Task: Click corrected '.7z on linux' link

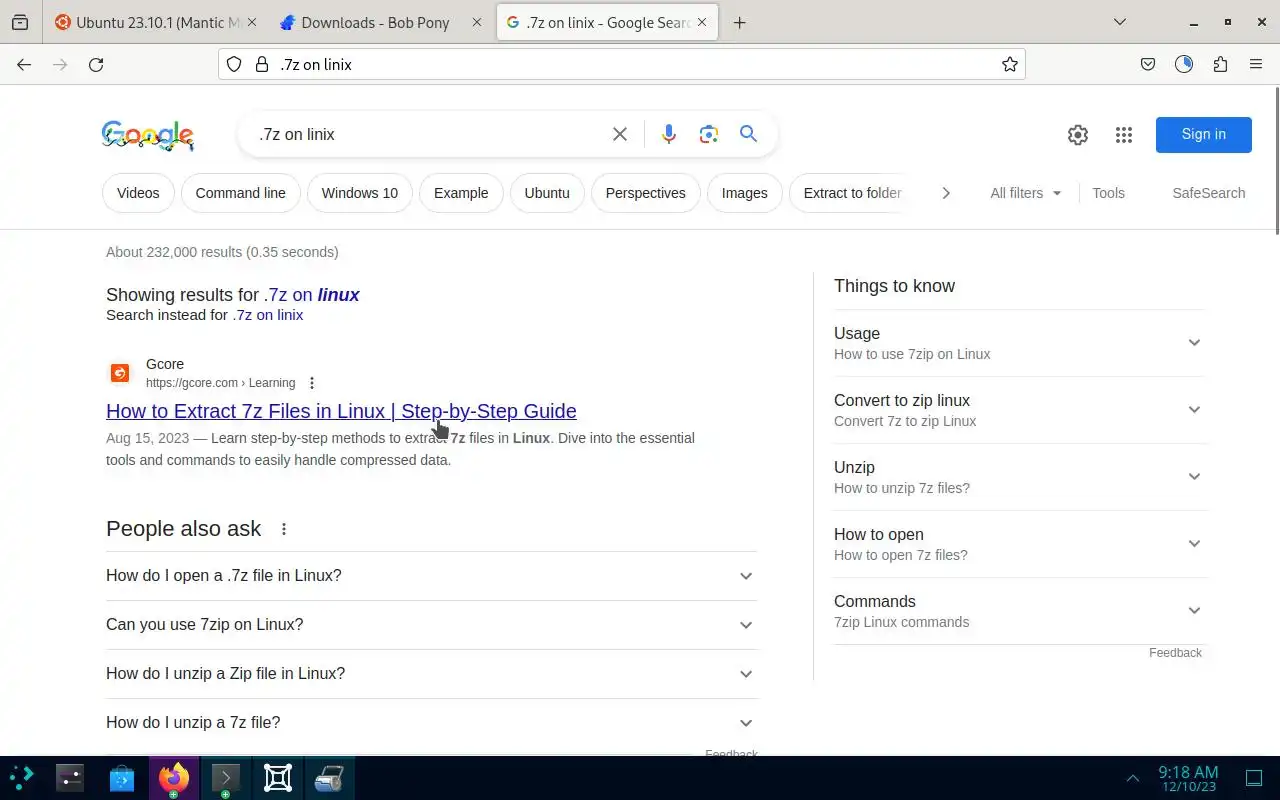Action: [311, 295]
